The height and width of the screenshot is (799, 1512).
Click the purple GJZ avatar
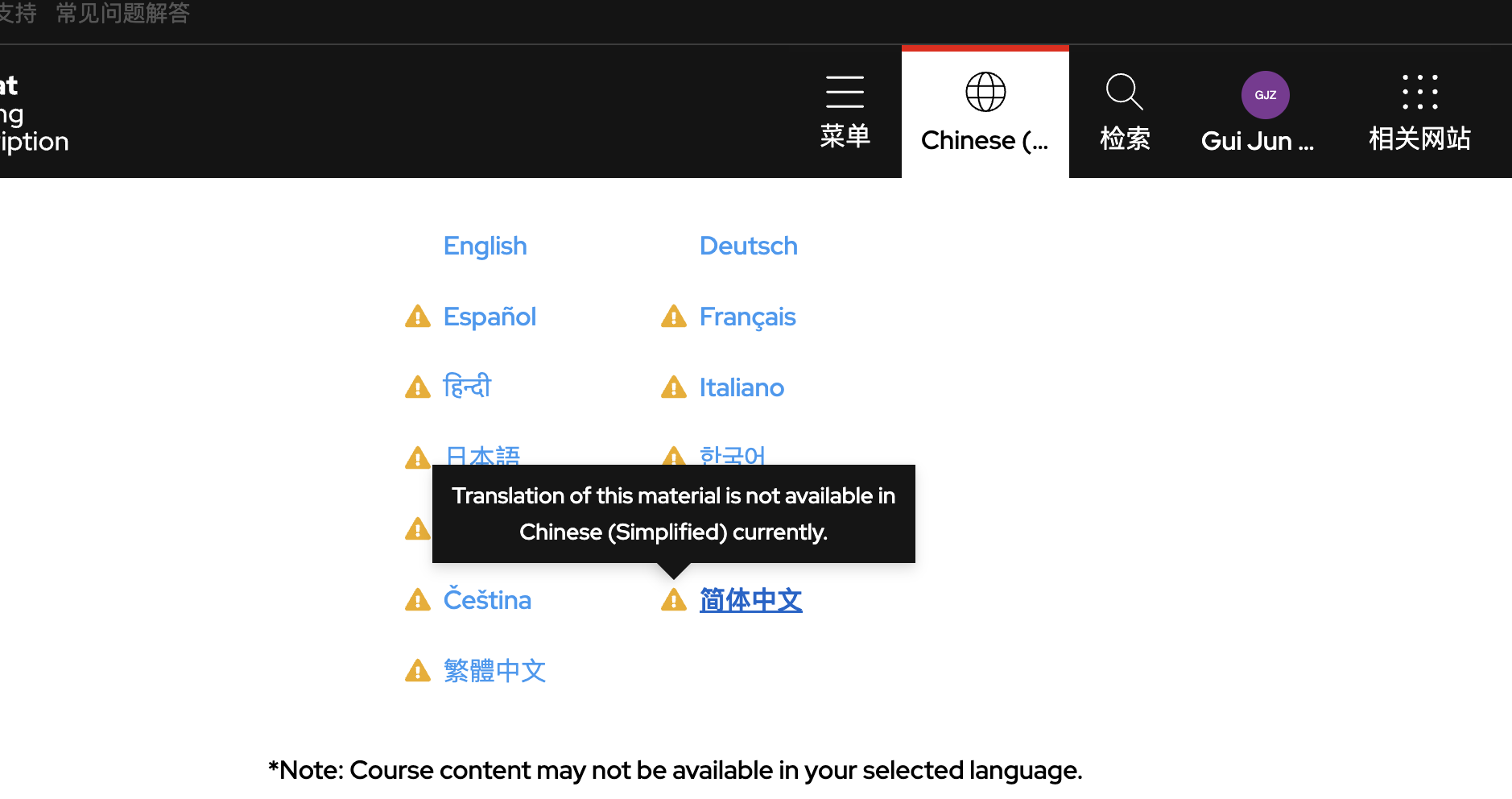coord(1265,95)
